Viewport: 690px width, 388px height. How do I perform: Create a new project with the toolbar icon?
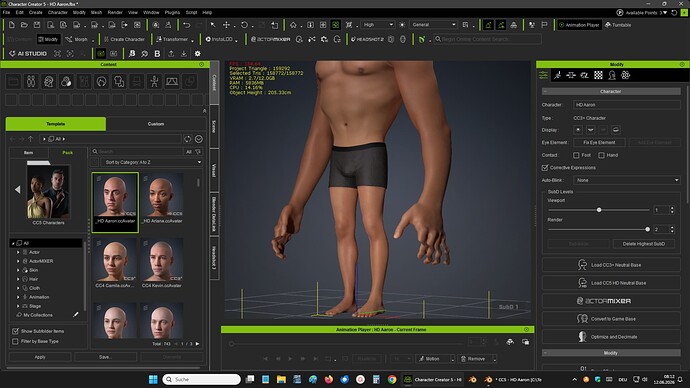[x=11, y=25]
